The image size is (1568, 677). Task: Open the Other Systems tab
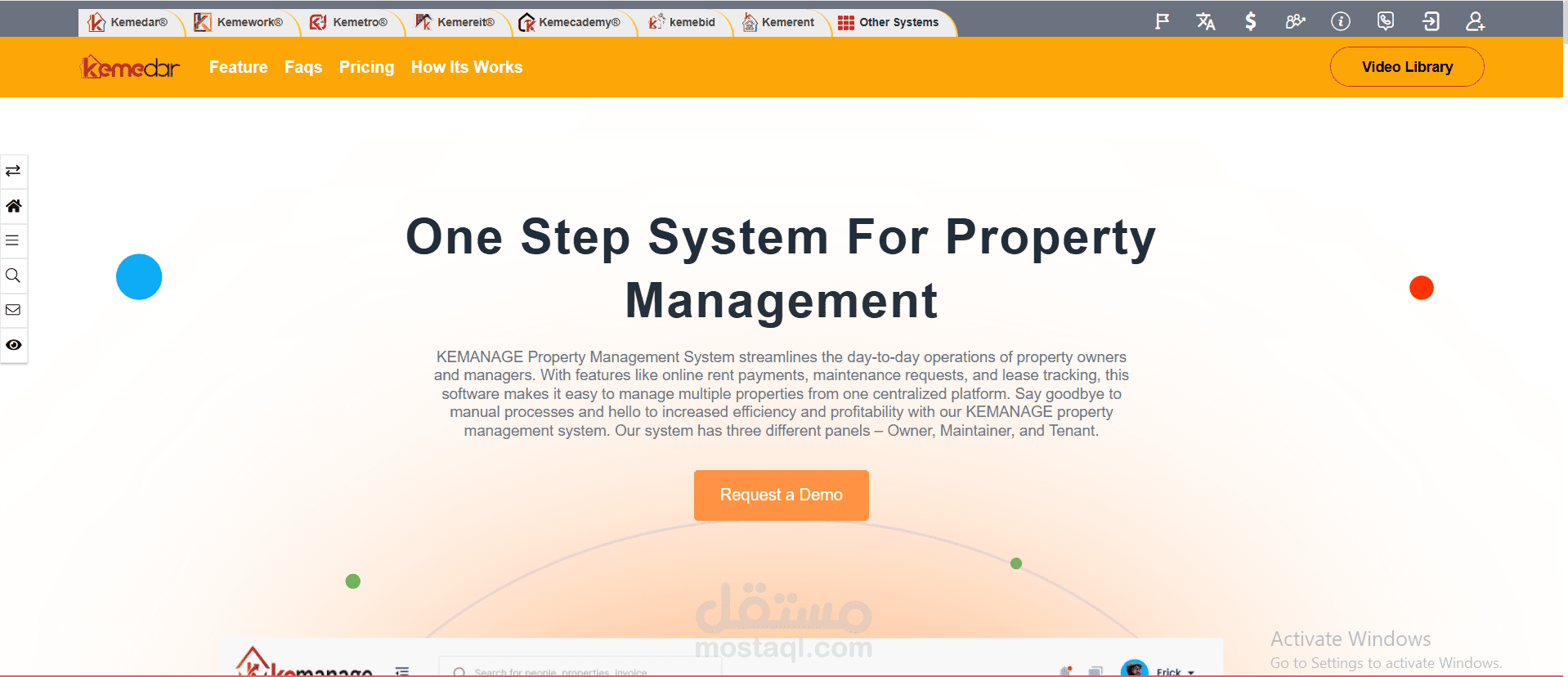889,22
